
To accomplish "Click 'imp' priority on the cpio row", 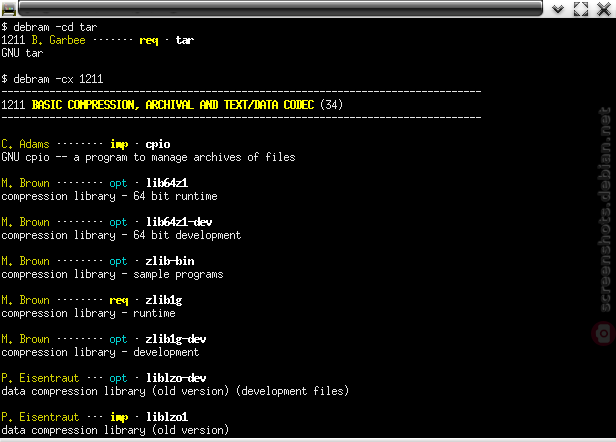I will click(x=119, y=144).
